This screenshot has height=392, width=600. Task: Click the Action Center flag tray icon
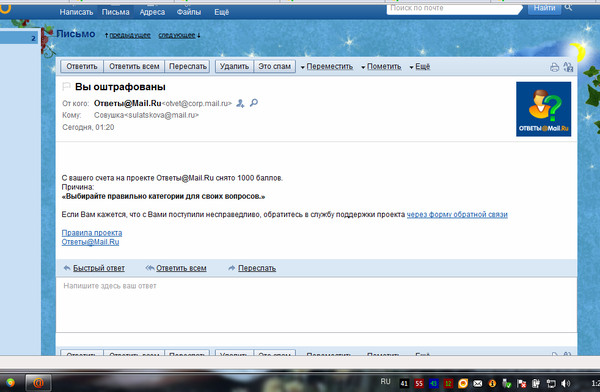pos(521,383)
